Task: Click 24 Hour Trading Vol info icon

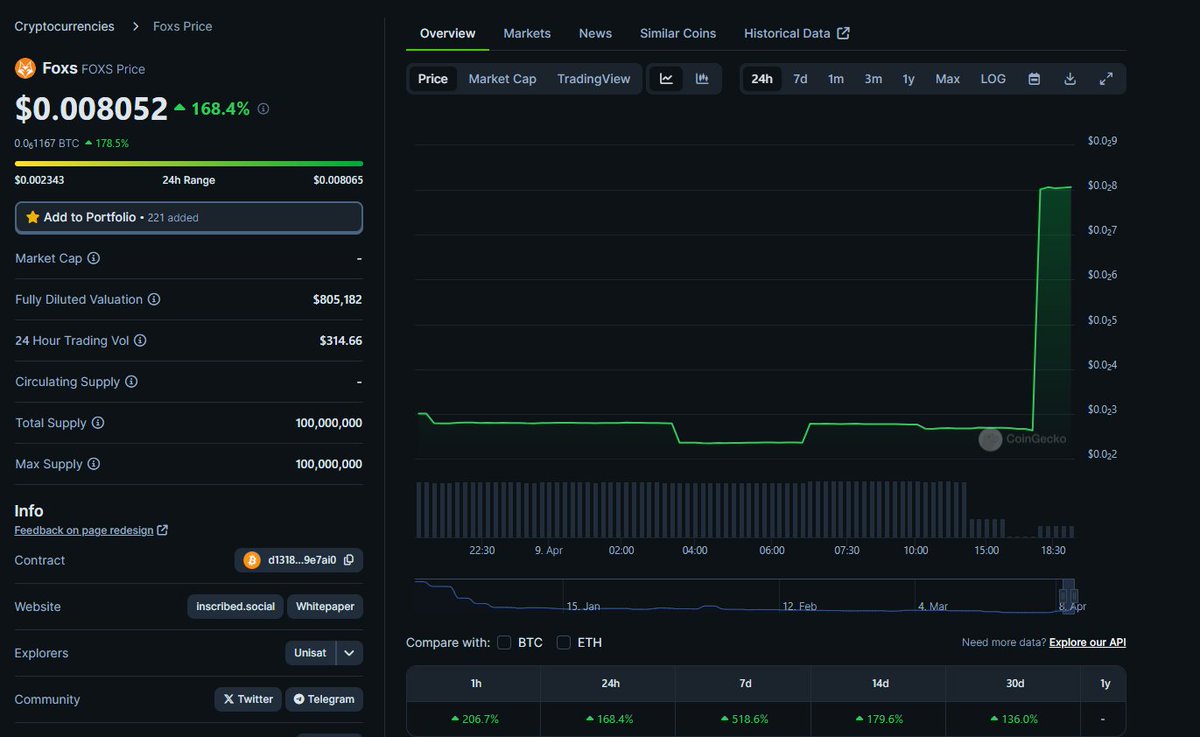Action: (x=140, y=340)
